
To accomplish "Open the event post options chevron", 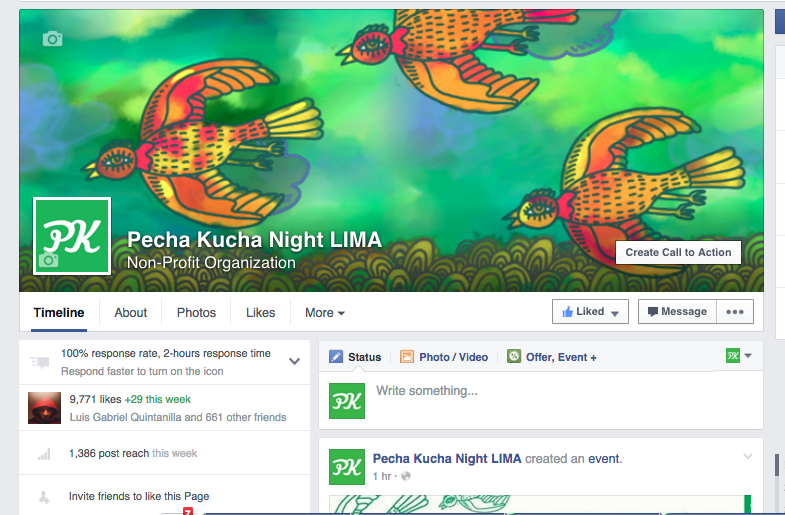I will (747, 456).
